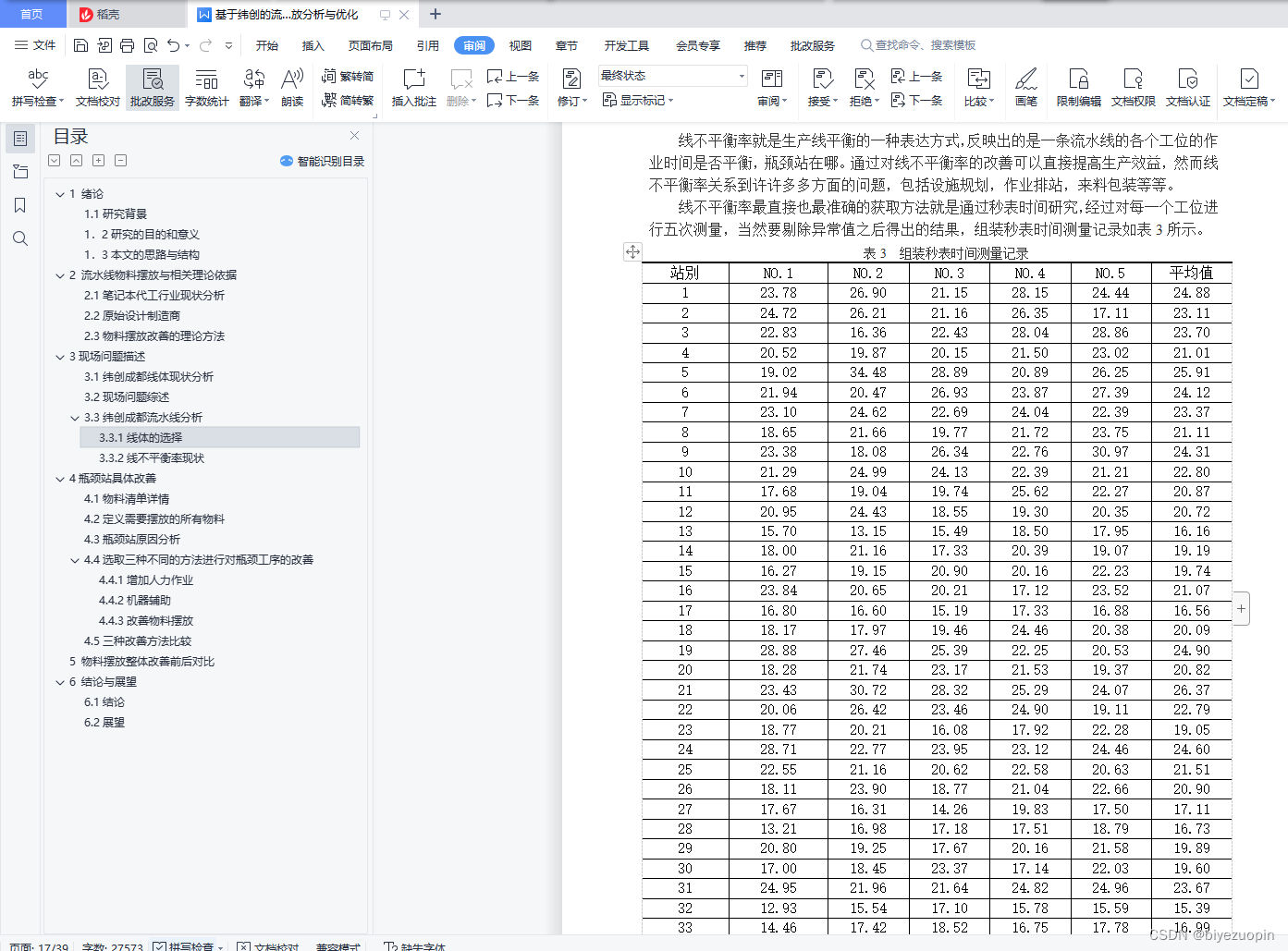The width and height of the screenshot is (1288, 951).
Task: Collapse 3.3 纬创成都流水线分析 node
Action: click(x=75, y=418)
